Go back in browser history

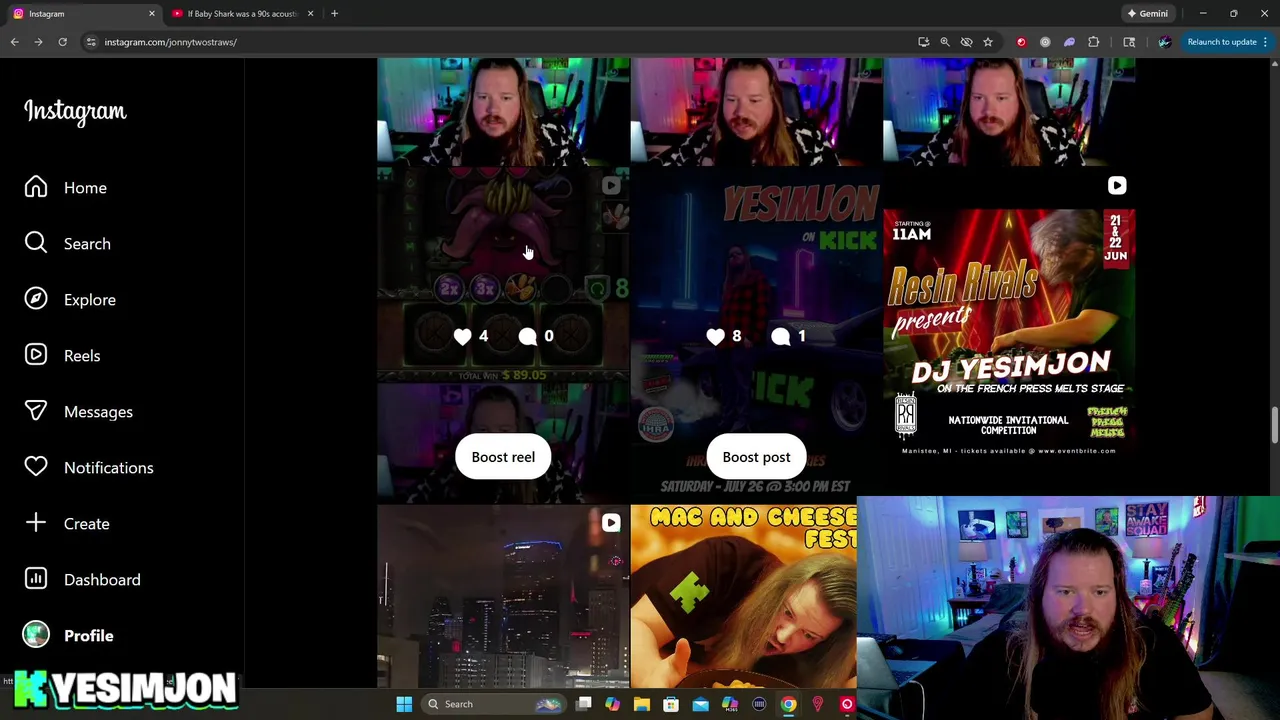pos(15,42)
